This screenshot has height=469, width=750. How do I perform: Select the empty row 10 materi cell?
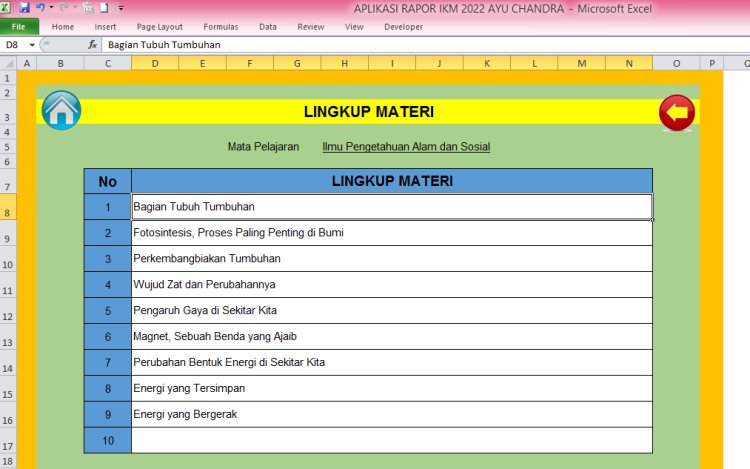pyautogui.click(x=391, y=440)
